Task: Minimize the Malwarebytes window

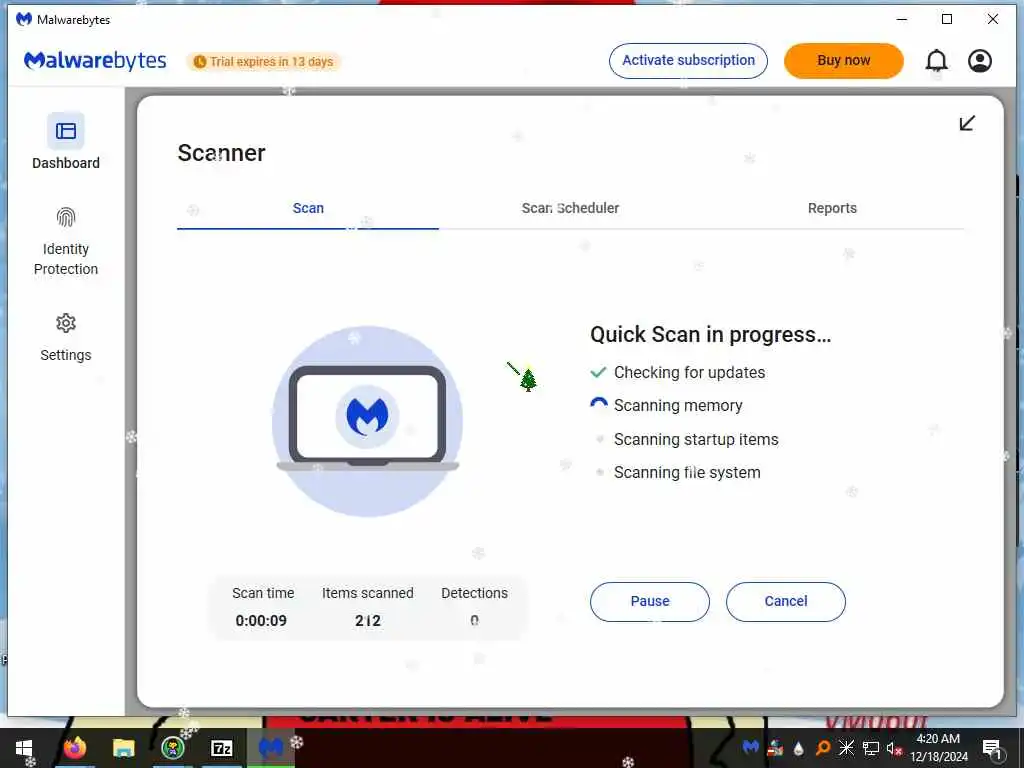Action: click(902, 20)
